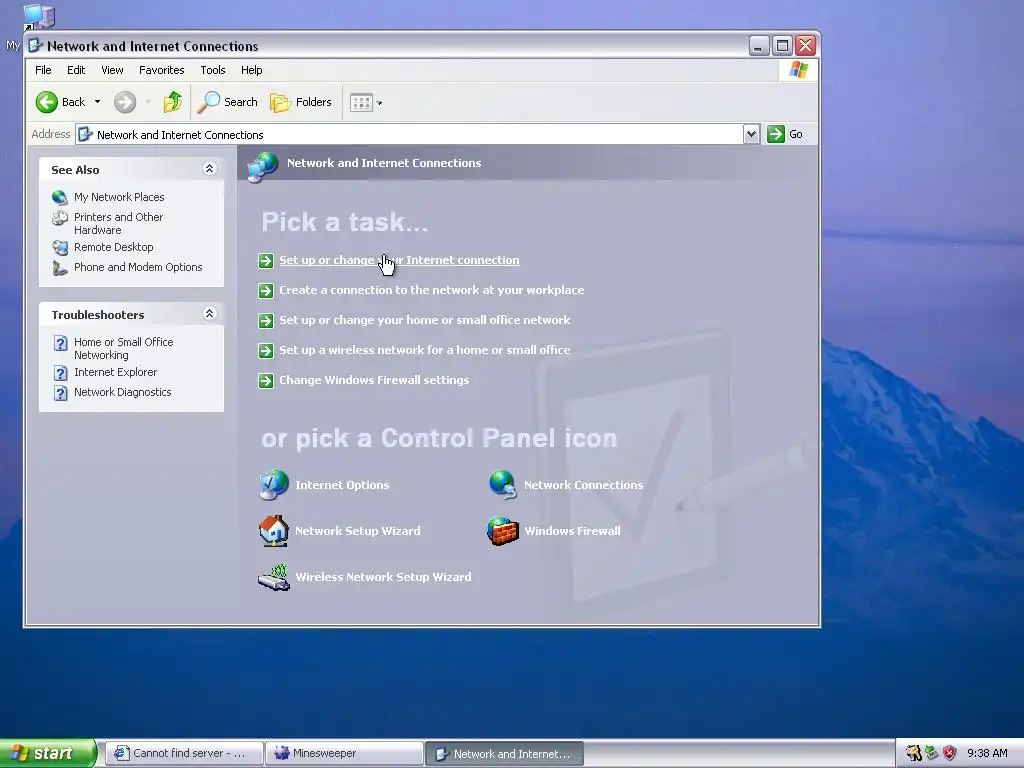
Task: Open the Internet Explorer troubleshooter link
Action: click(116, 372)
